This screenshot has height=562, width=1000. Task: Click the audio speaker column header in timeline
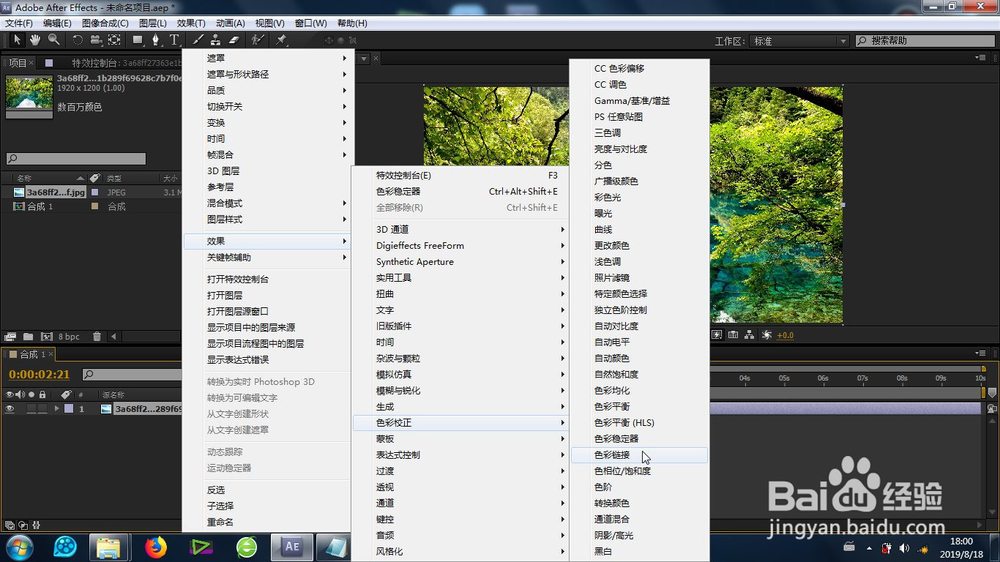point(20,394)
